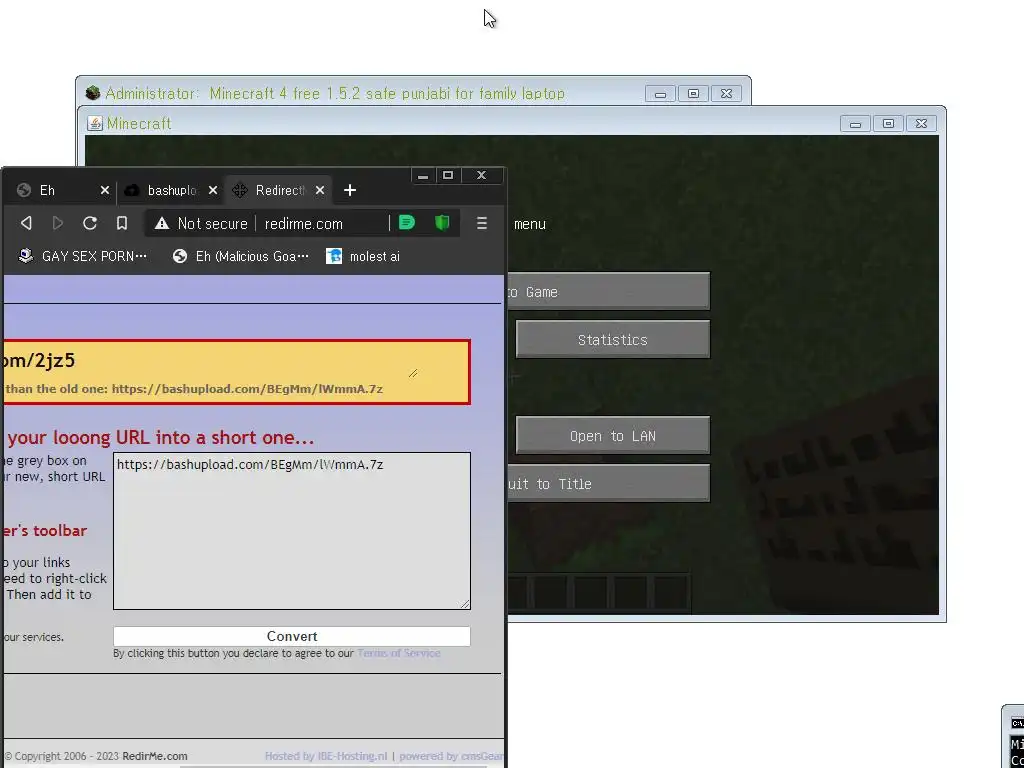Maximize the Minecraft window
The height and width of the screenshot is (768, 1024).
pyautogui.click(x=888, y=123)
